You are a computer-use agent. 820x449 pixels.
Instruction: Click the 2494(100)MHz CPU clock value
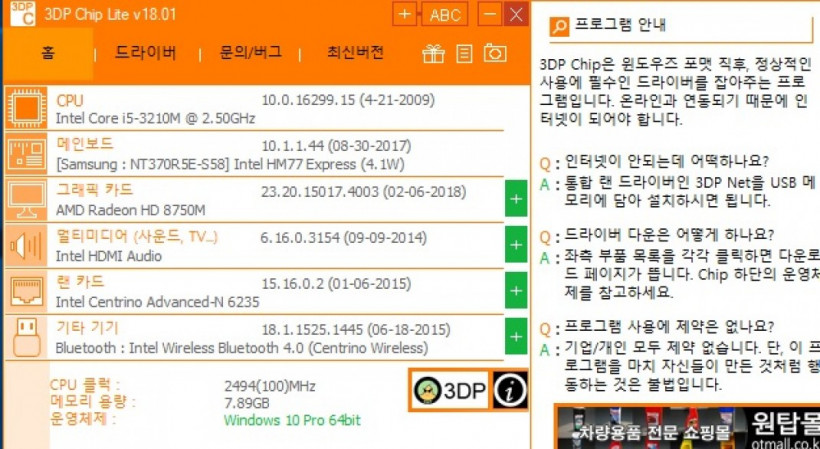coord(270,387)
